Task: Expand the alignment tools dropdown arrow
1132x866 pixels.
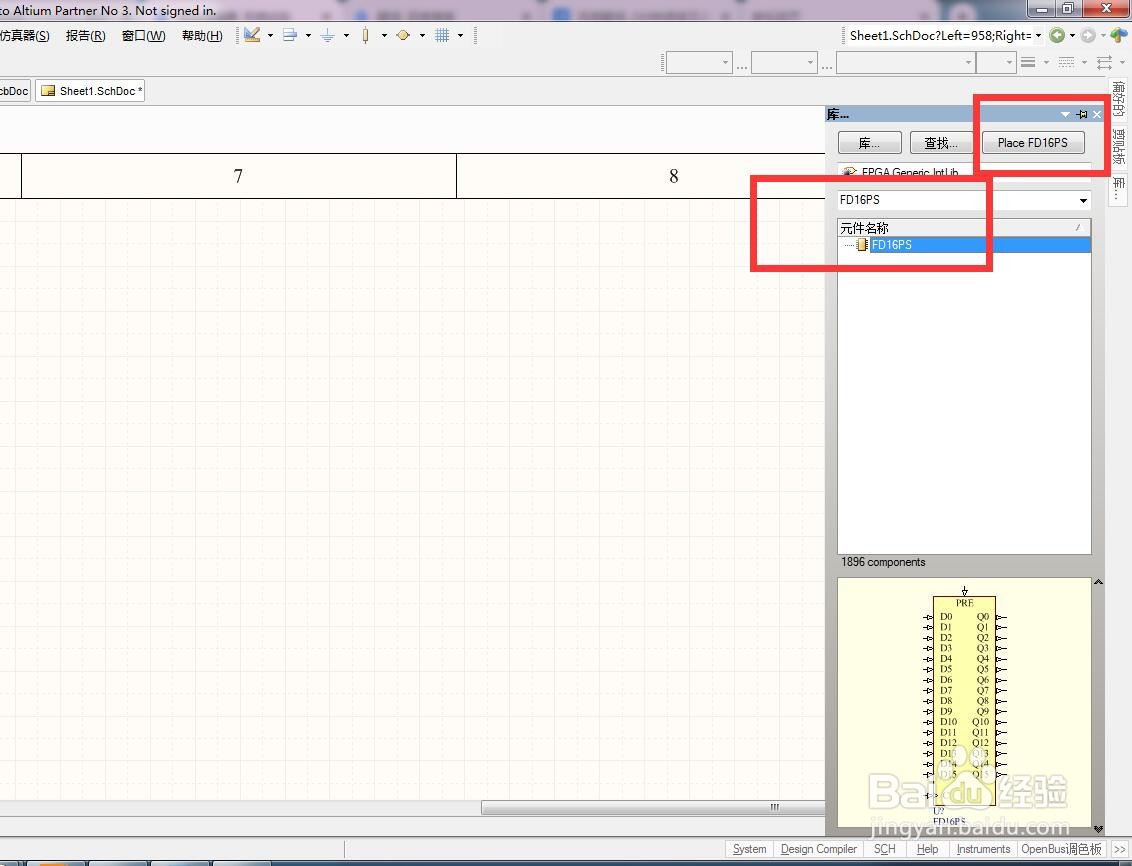Action: point(308,35)
